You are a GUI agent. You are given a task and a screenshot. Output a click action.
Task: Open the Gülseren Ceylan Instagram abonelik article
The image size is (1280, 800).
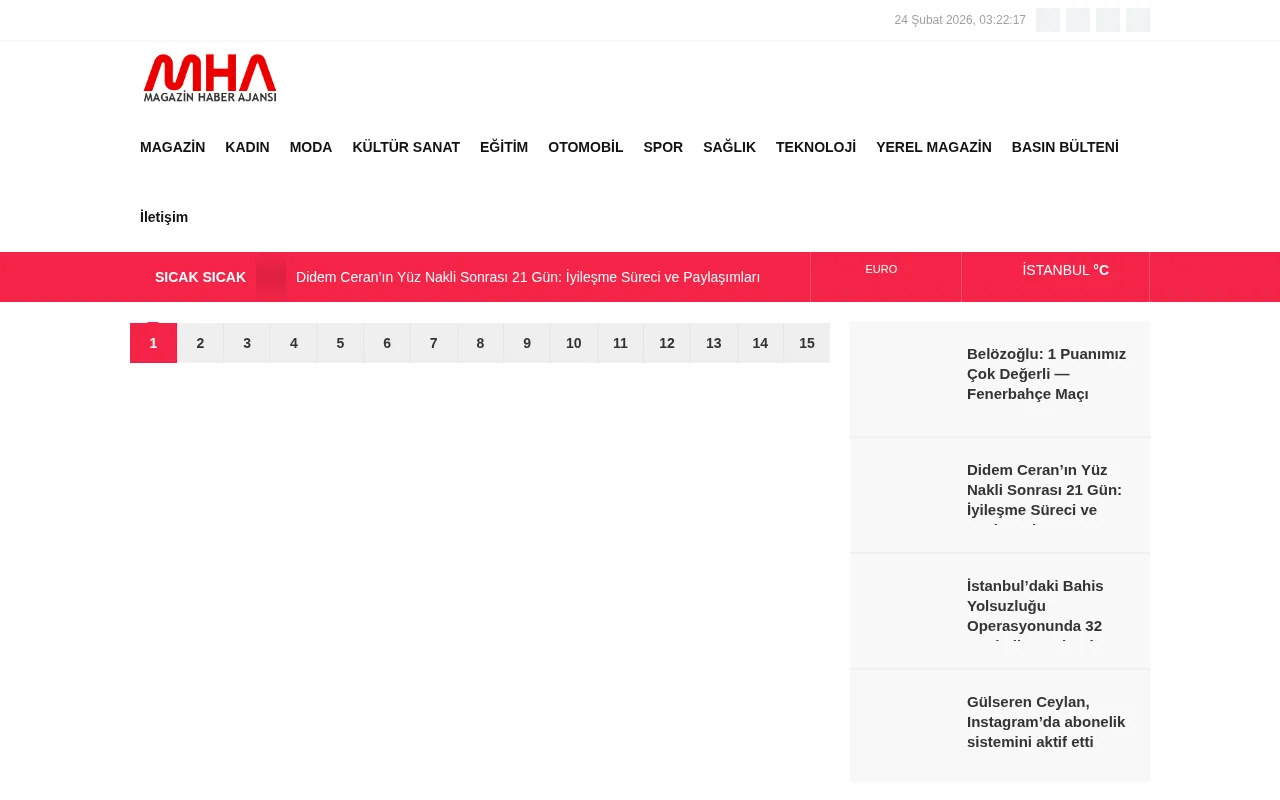click(x=1046, y=721)
